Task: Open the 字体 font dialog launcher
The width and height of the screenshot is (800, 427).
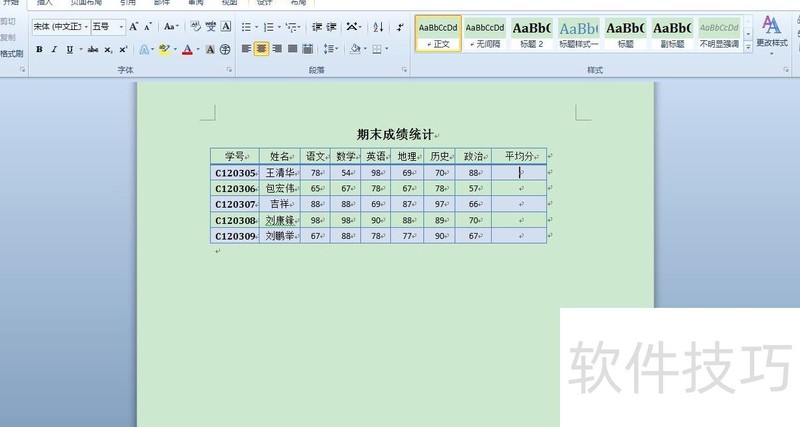Action: tap(229, 69)
